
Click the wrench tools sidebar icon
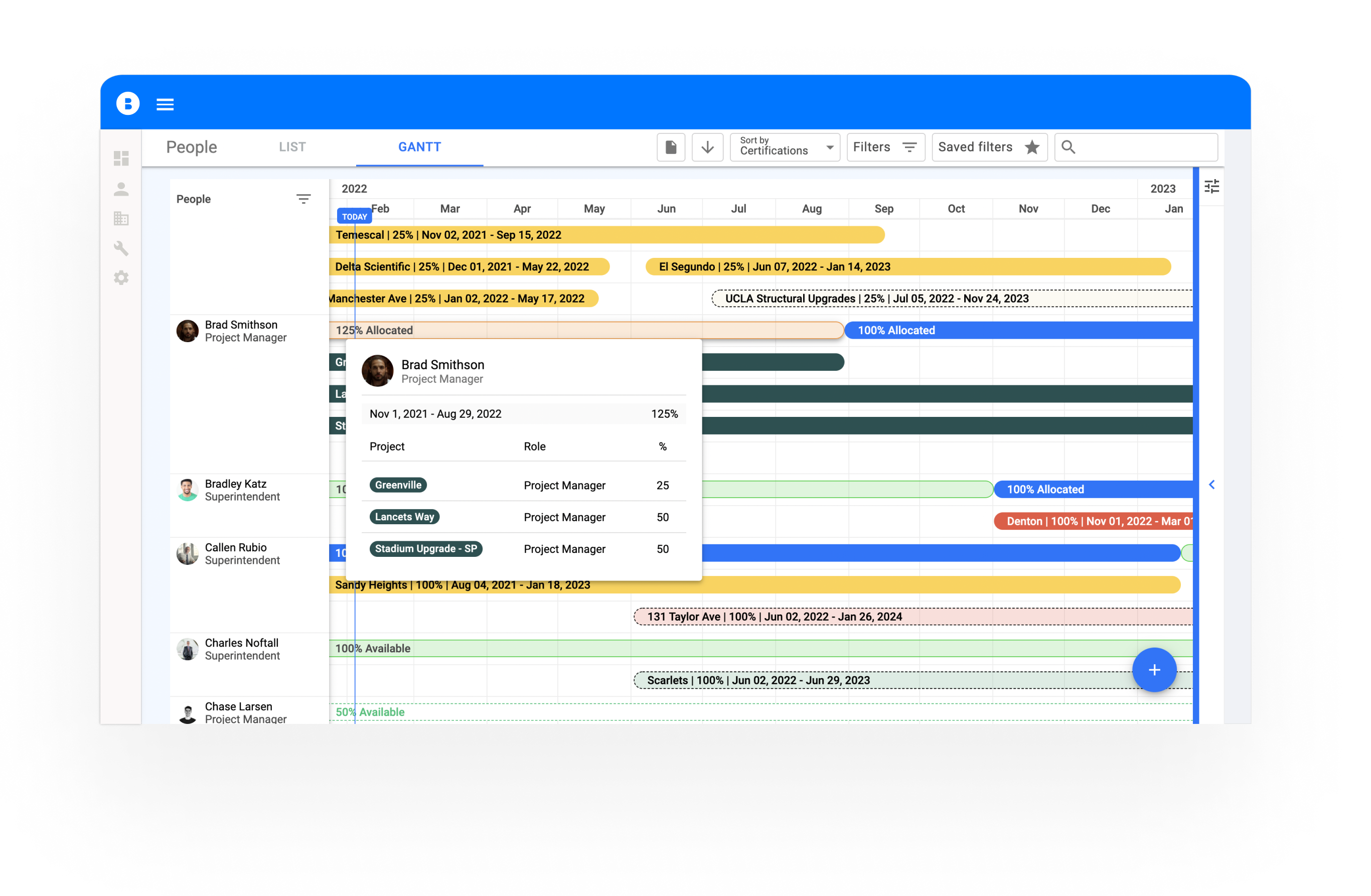pos(121,248)
